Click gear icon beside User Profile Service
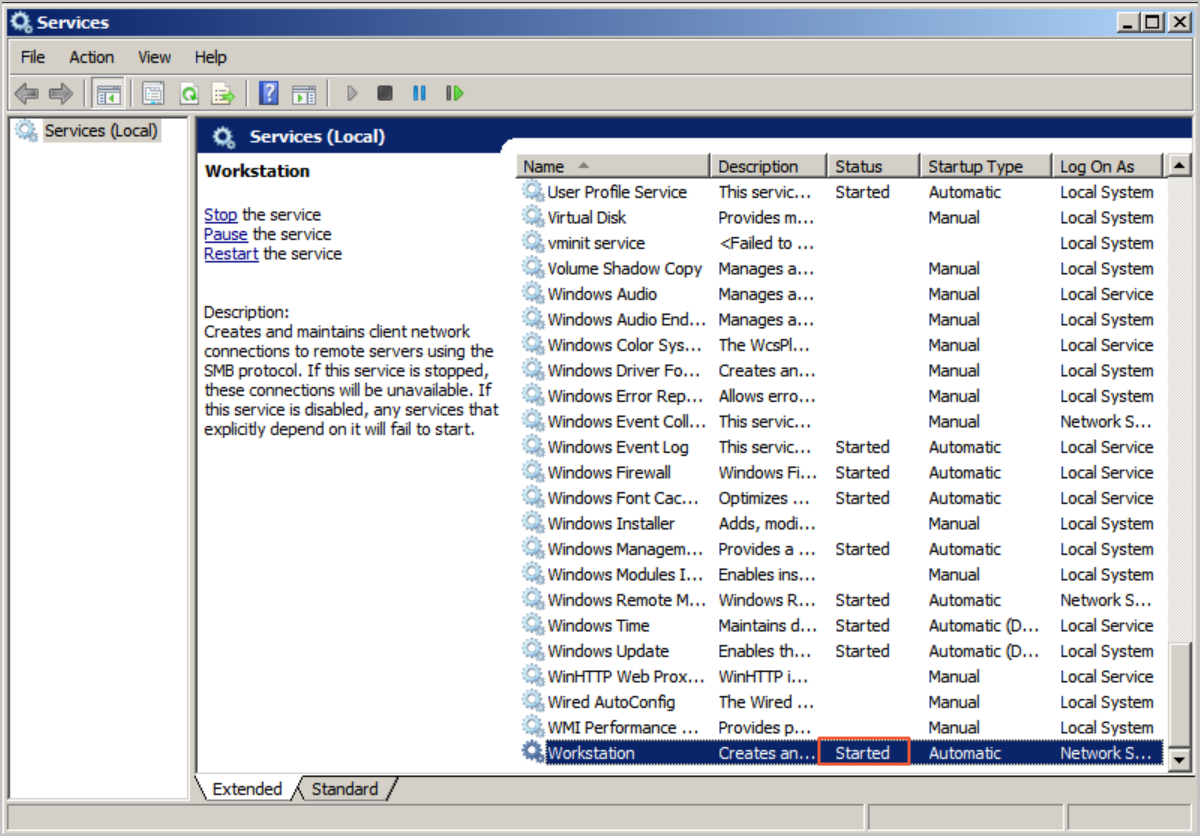 pos(533,192)
